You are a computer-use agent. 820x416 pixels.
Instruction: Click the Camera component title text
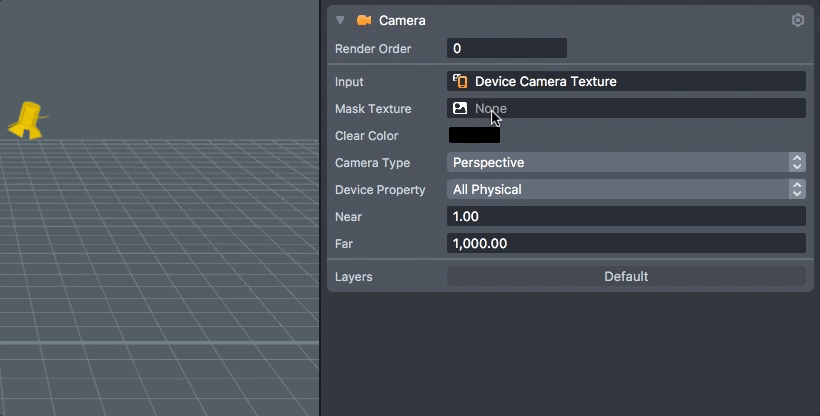402,20
